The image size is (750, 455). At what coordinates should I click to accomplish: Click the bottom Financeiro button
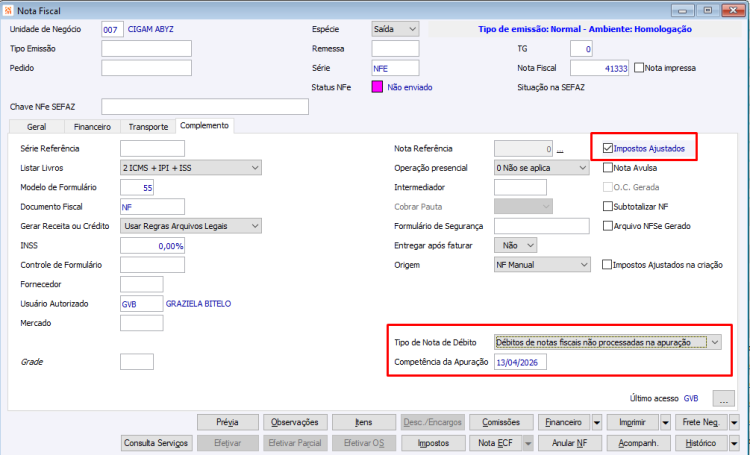(564, 422)
